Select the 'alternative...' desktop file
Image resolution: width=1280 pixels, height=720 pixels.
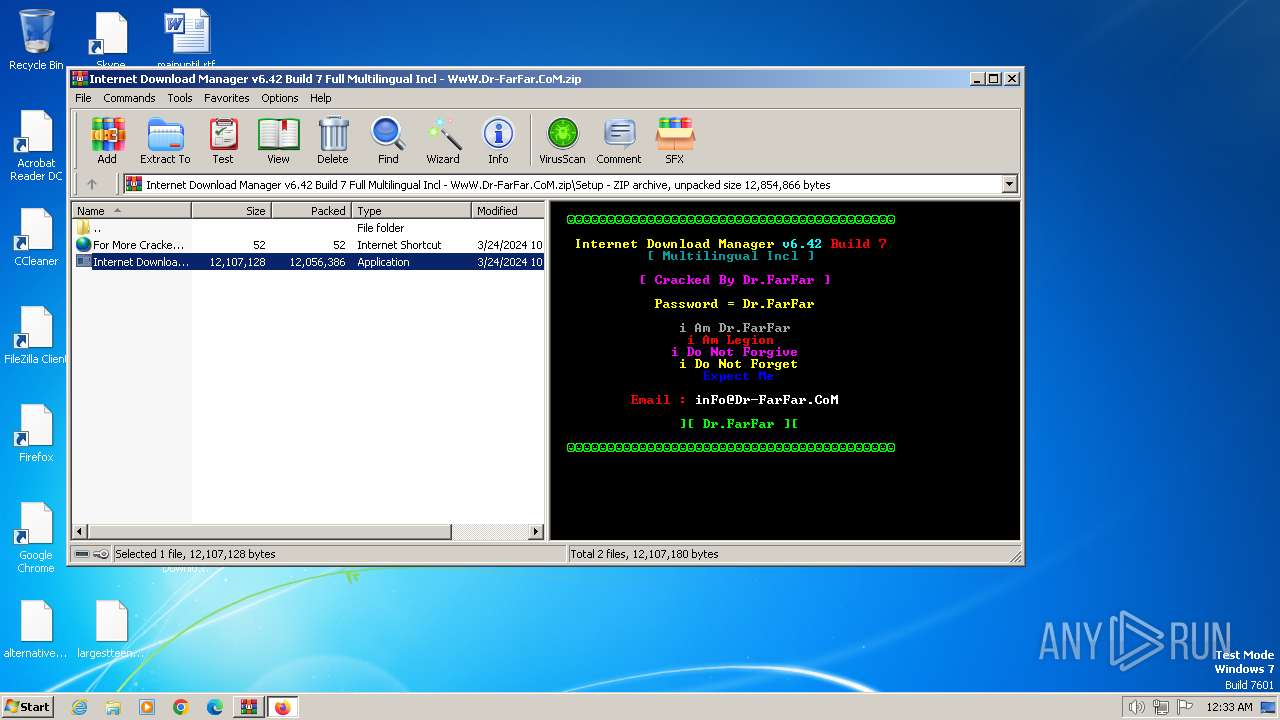click(36, 630)
